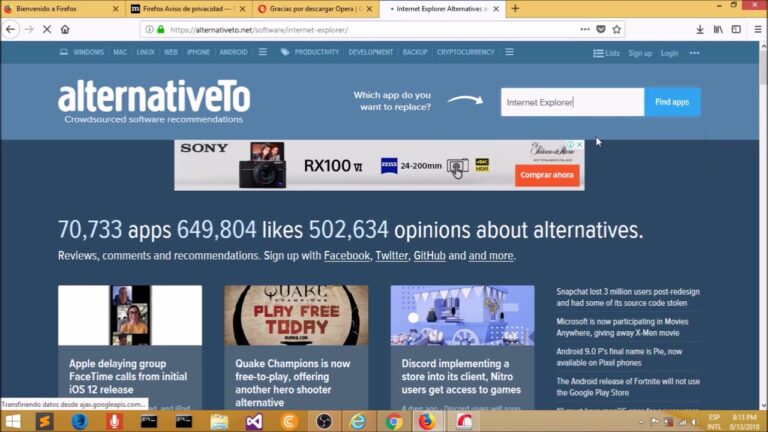Open Lists link in site header

pyautogui.click(x=606, y=53)
